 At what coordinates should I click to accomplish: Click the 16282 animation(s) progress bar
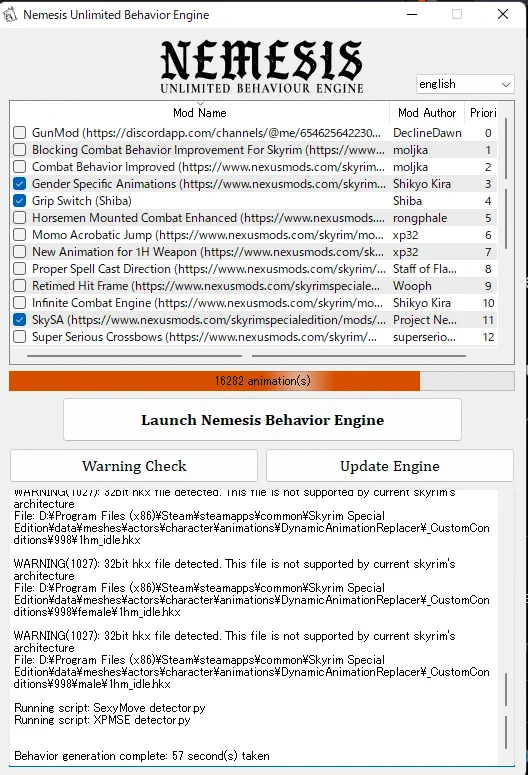point(262,381)
